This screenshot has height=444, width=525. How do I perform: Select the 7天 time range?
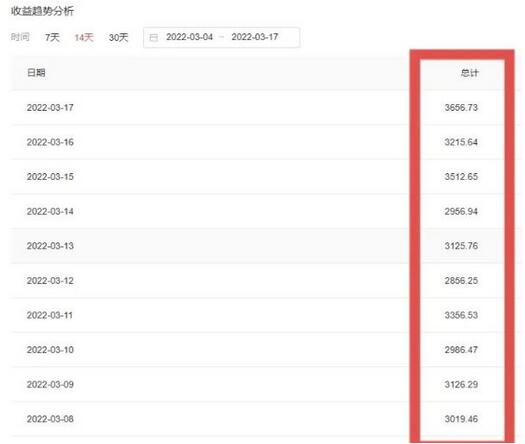tap(52, 37)
